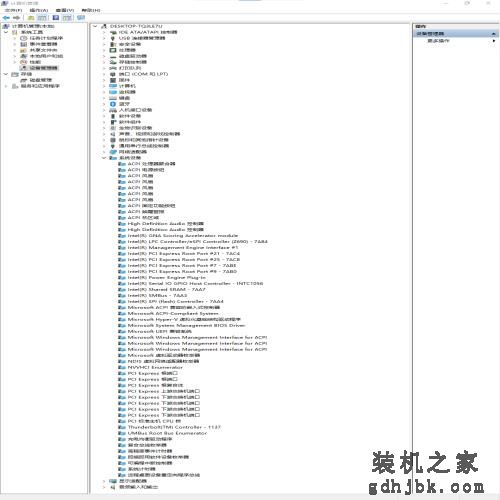
Task: Toggle the Show/Hide Console Tree toolbar icon
Action: coord(42,18)
